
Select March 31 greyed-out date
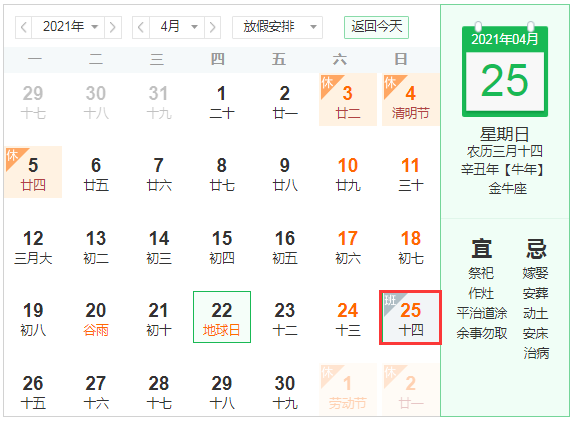(159, 100)
